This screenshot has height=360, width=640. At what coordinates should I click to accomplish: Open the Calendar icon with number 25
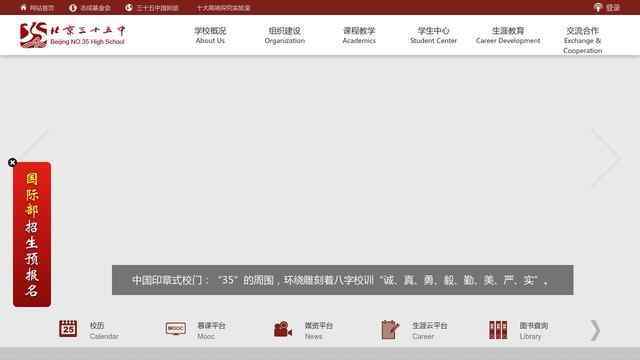pyautogui.click(x=68, y=329)
